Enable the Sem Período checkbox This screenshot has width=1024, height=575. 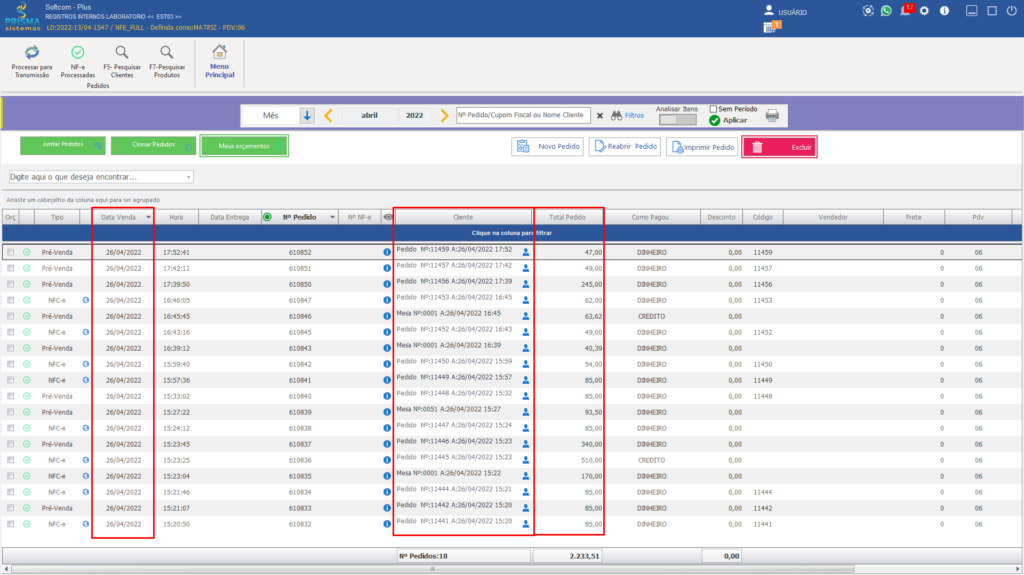click(713, 109)
